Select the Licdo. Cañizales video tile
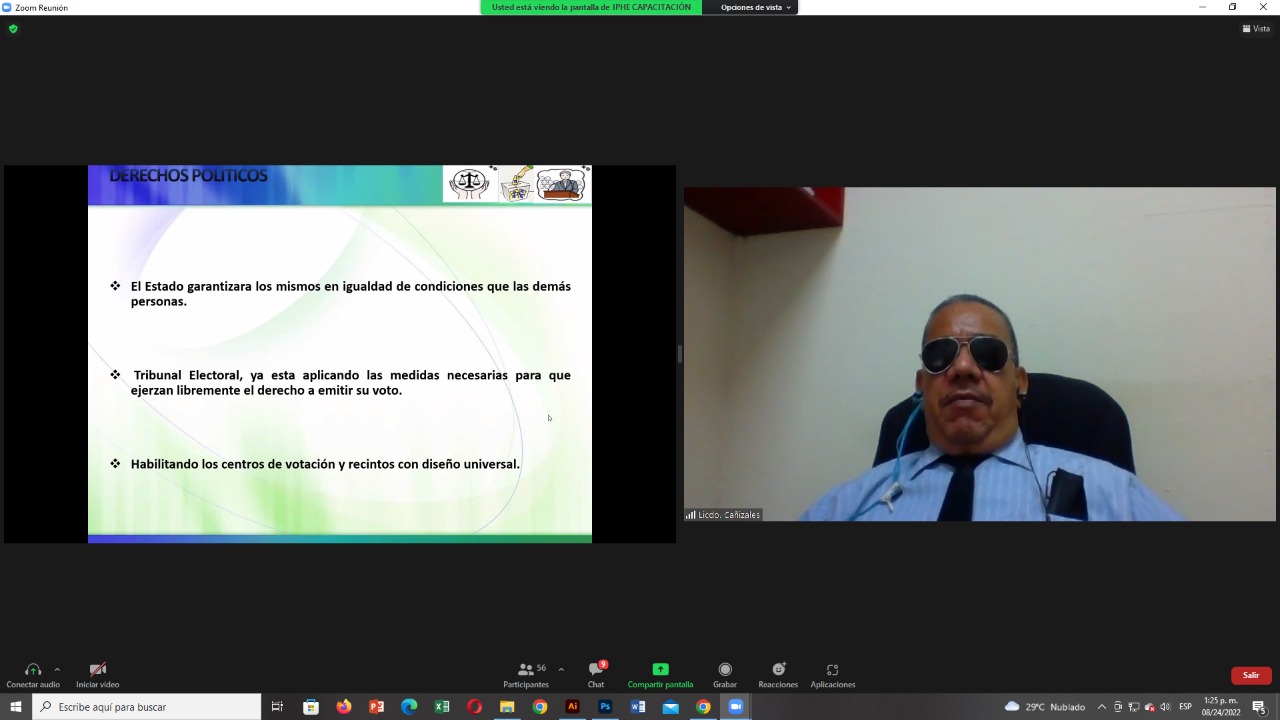The image size is (1280, 720). coord(980,354)
